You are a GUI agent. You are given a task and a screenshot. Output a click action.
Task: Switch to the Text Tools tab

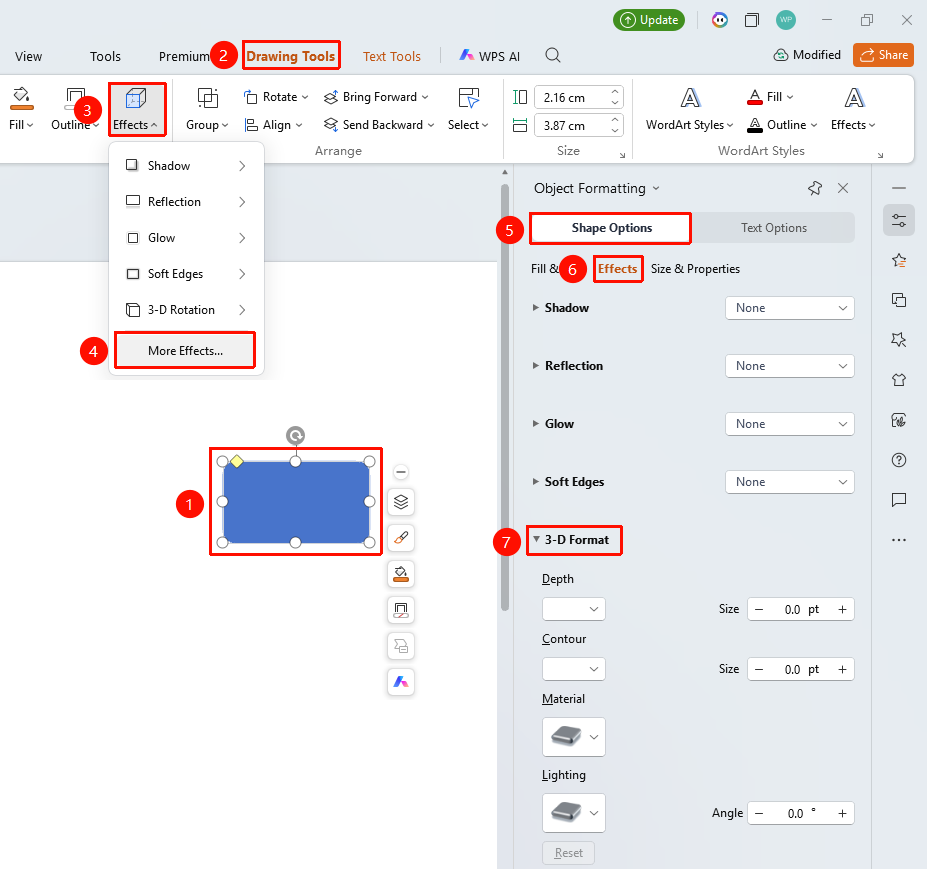click(392, 56)
